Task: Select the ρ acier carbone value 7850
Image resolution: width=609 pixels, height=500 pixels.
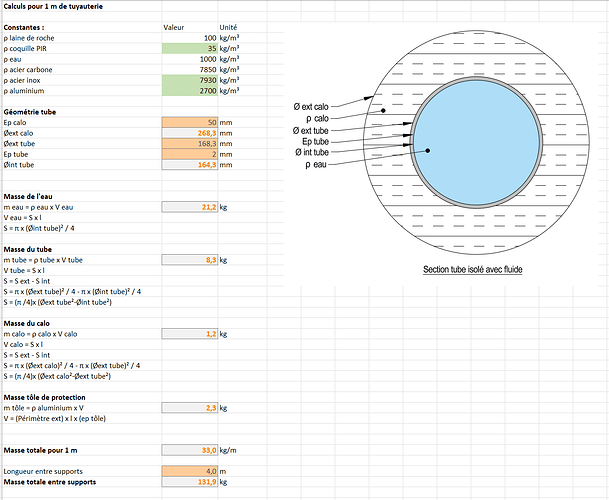Action: point(190,70)
